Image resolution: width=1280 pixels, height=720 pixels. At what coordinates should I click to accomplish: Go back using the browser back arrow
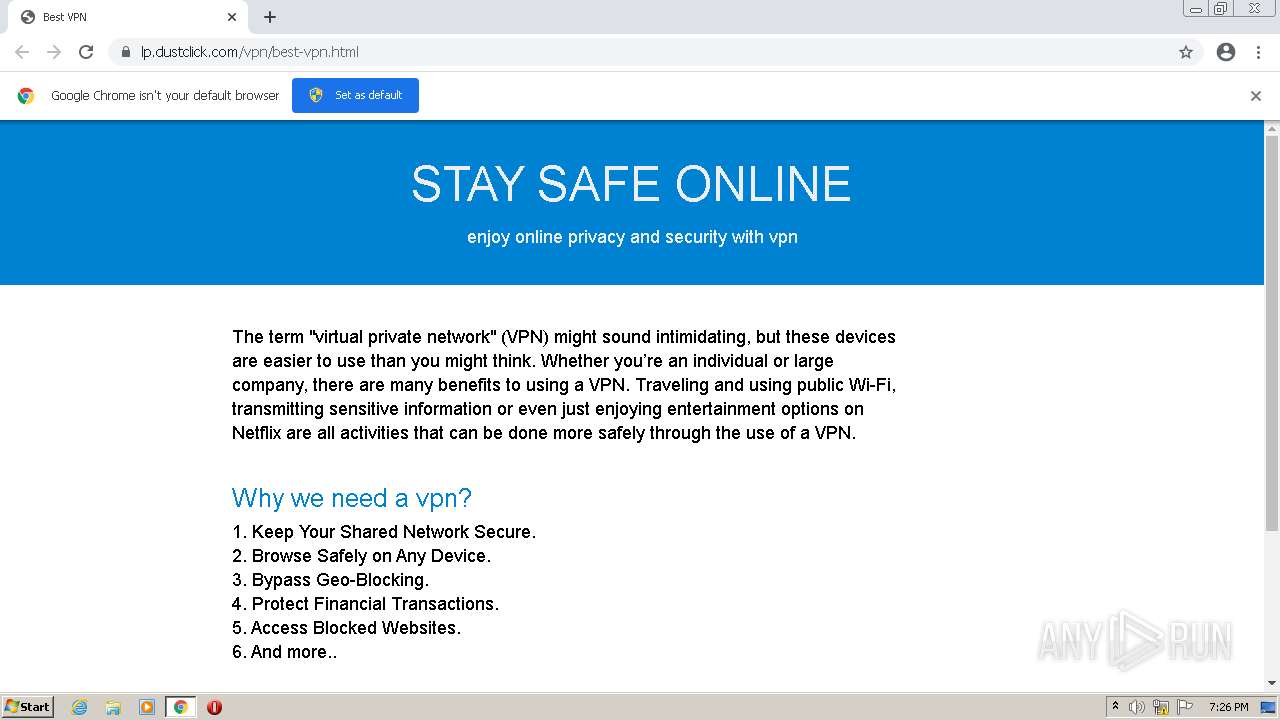[22, 52]
